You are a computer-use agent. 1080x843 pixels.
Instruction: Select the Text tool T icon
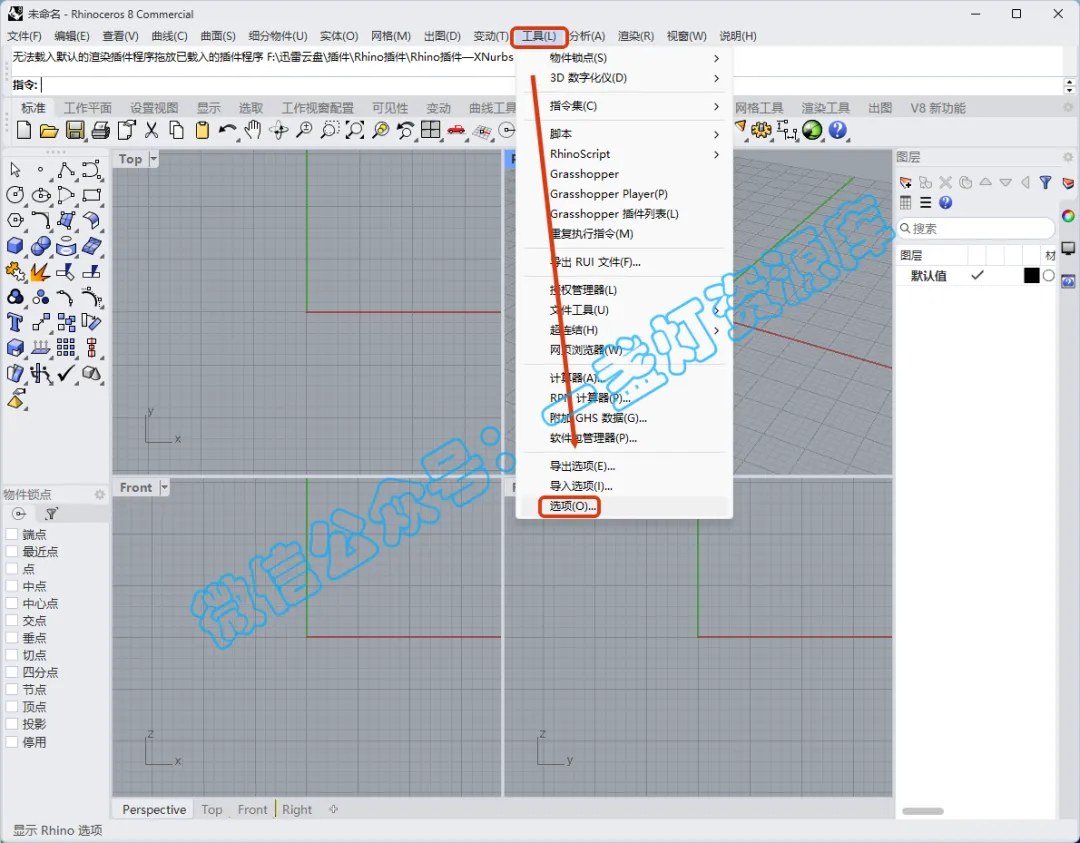[x=15, y=322]
